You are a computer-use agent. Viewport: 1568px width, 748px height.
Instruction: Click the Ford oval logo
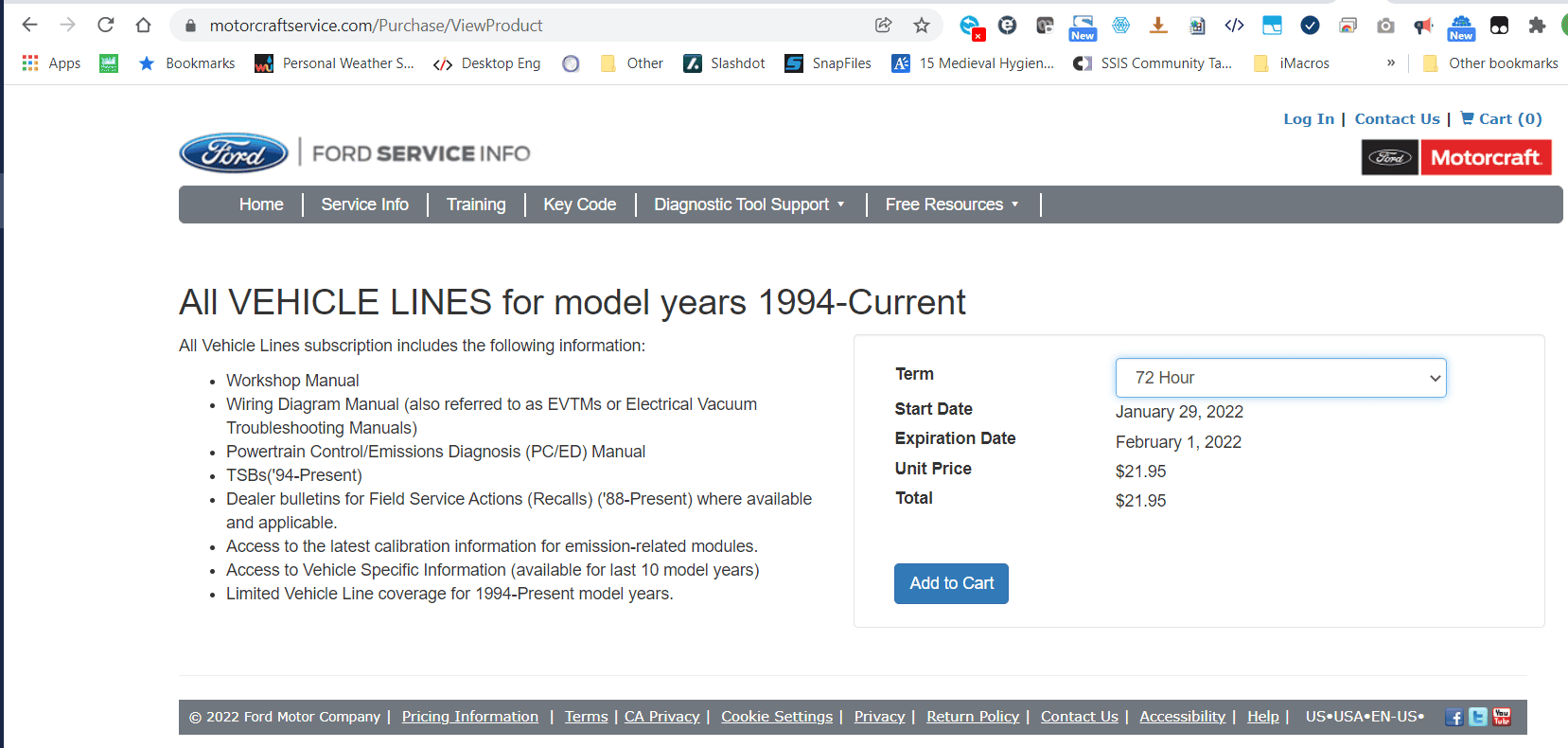coord(234,152)
